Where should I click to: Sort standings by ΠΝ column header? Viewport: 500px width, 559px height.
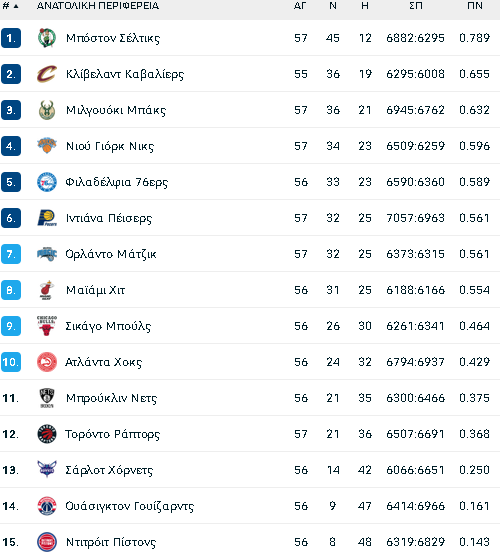[475, 6]
